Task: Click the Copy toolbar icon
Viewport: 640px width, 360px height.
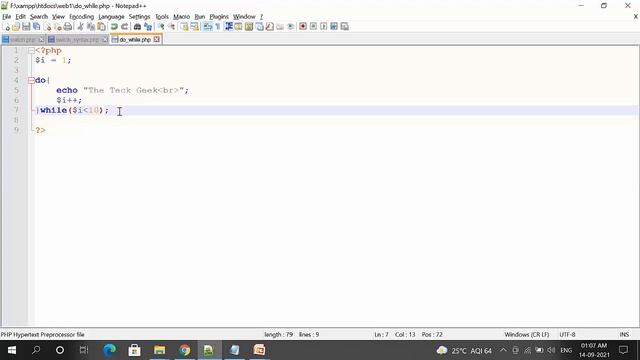Action: [x=91, y=27]
